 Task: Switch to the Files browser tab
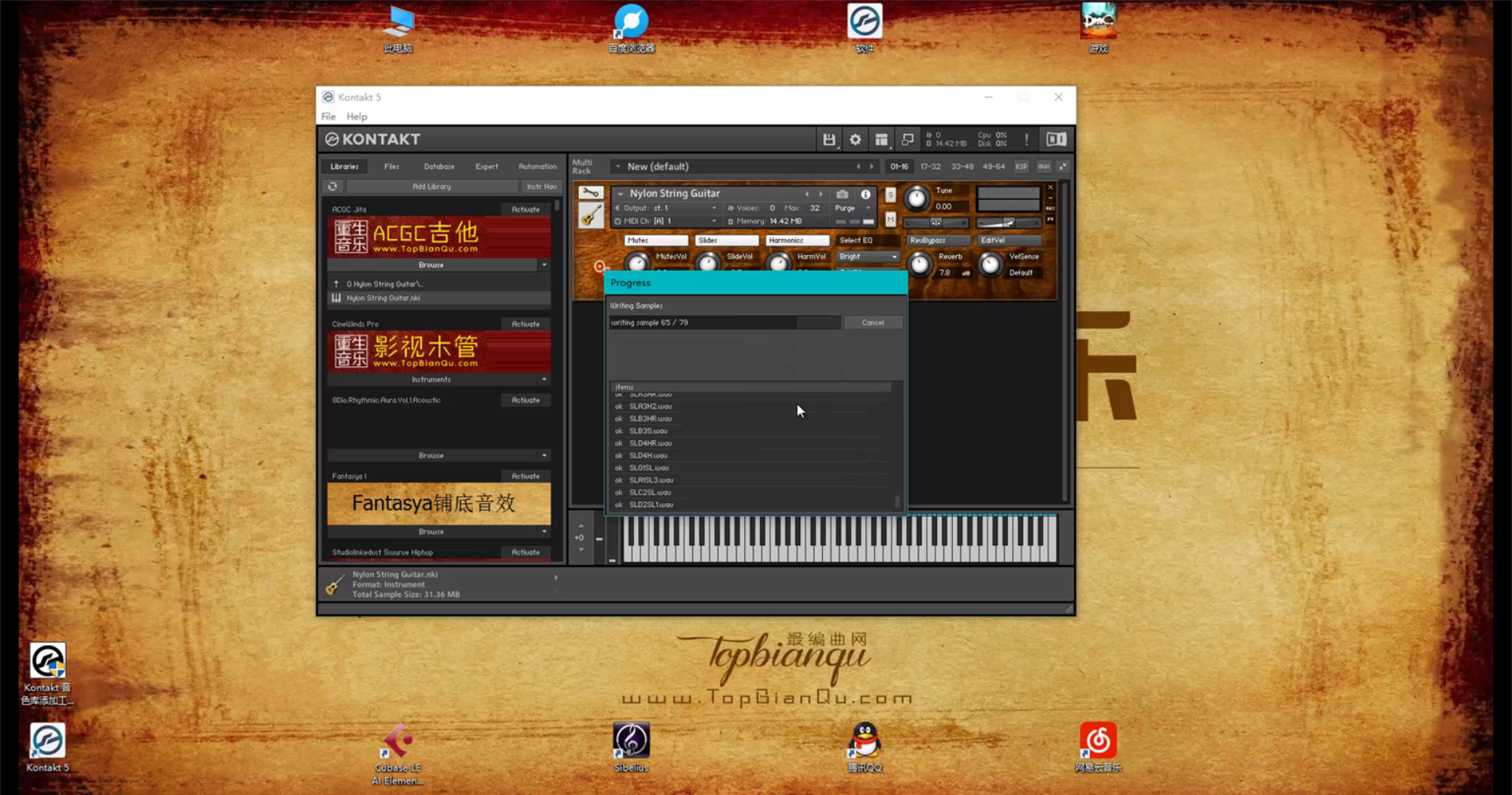pyautogui.click(x=391, y=167)
